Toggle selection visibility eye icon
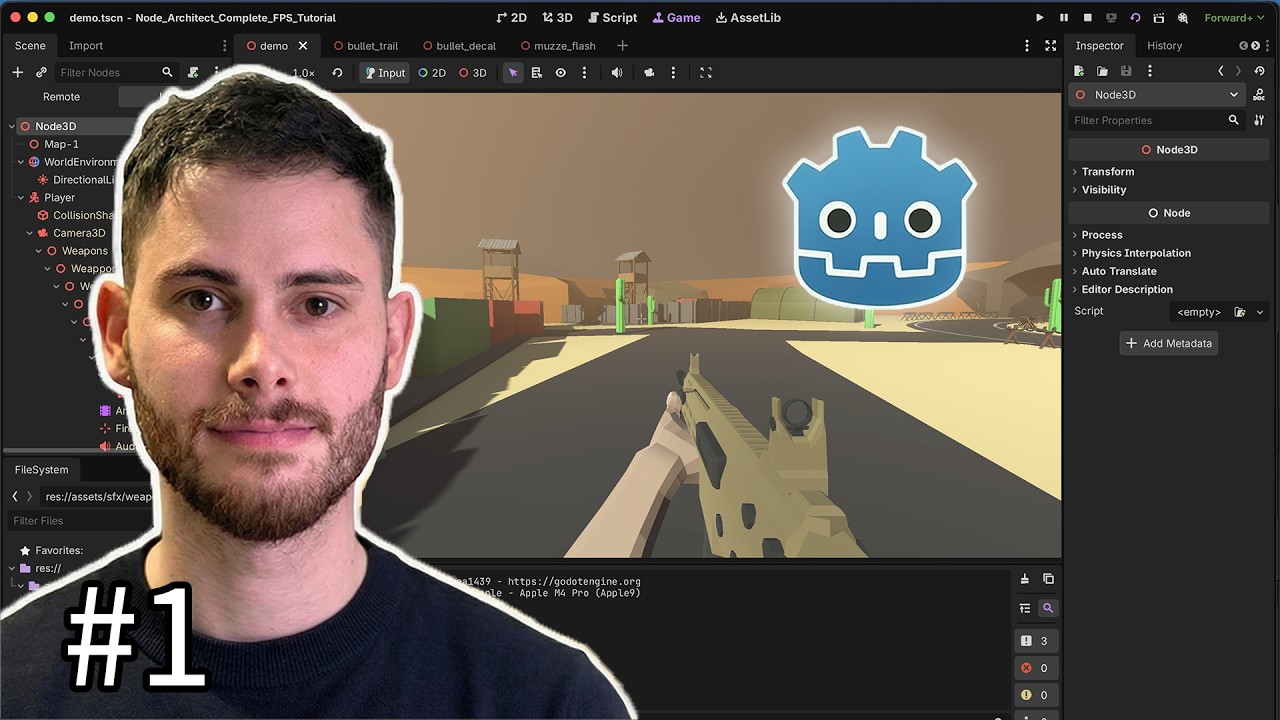 561,73
